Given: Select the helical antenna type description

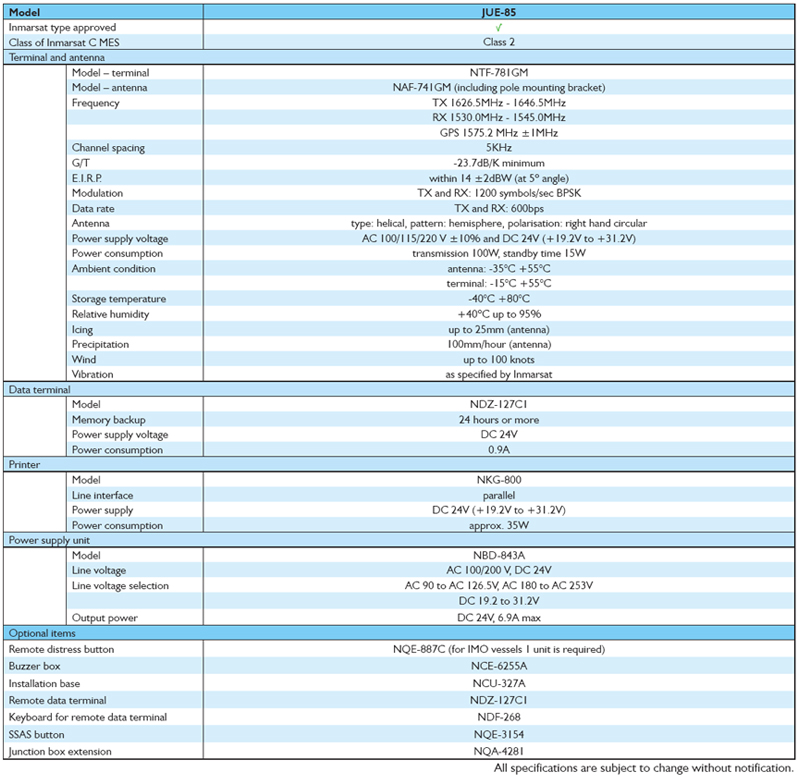Looking at the screenshot, I should point(498,223).
